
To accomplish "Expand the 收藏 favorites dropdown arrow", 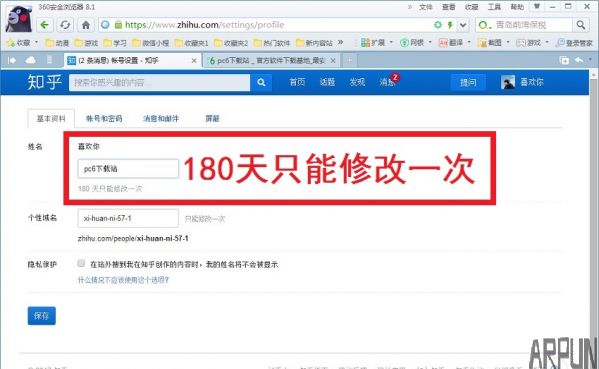I will tap(36, 42).
